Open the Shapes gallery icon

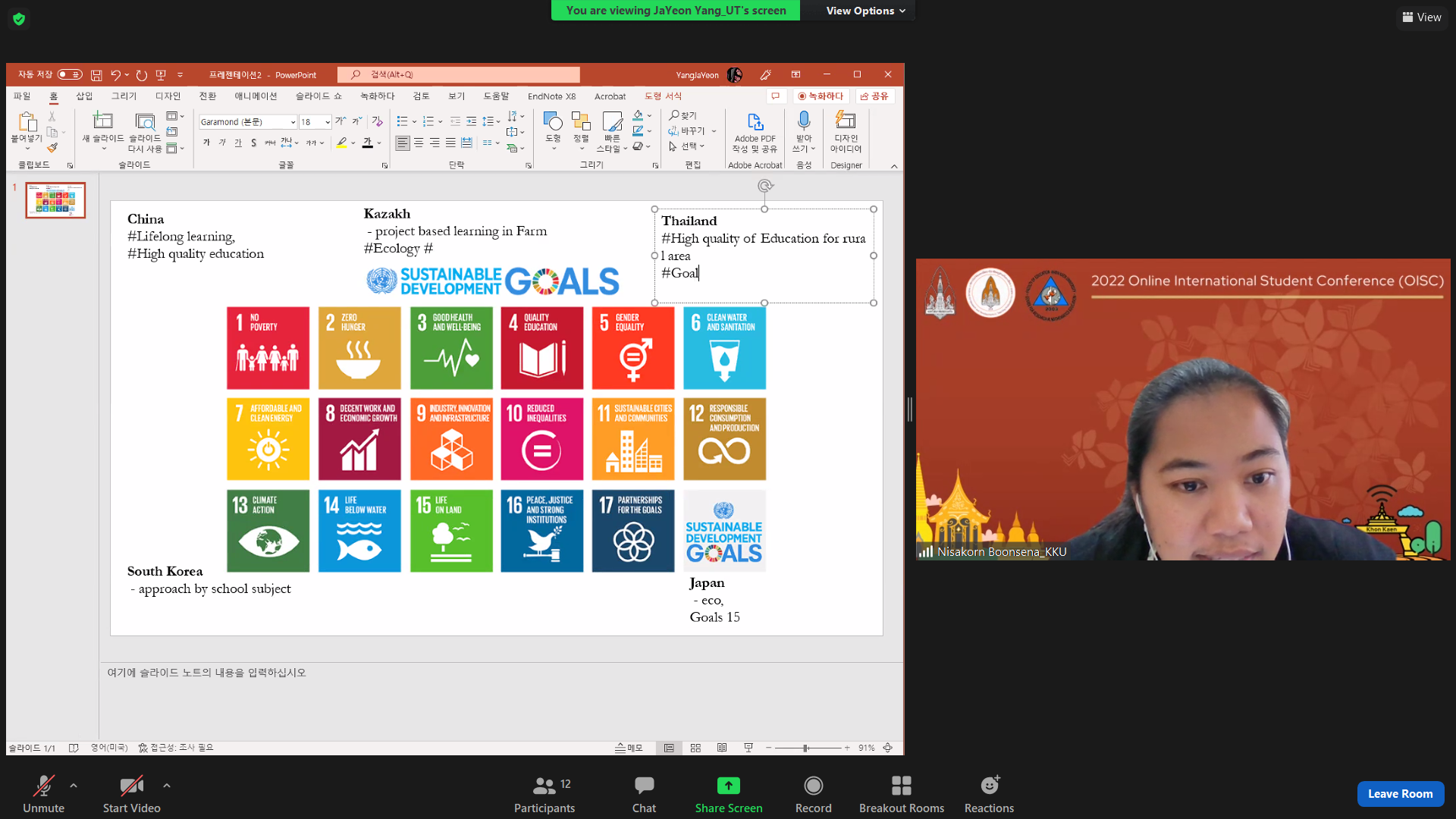(x=553, y=121)
